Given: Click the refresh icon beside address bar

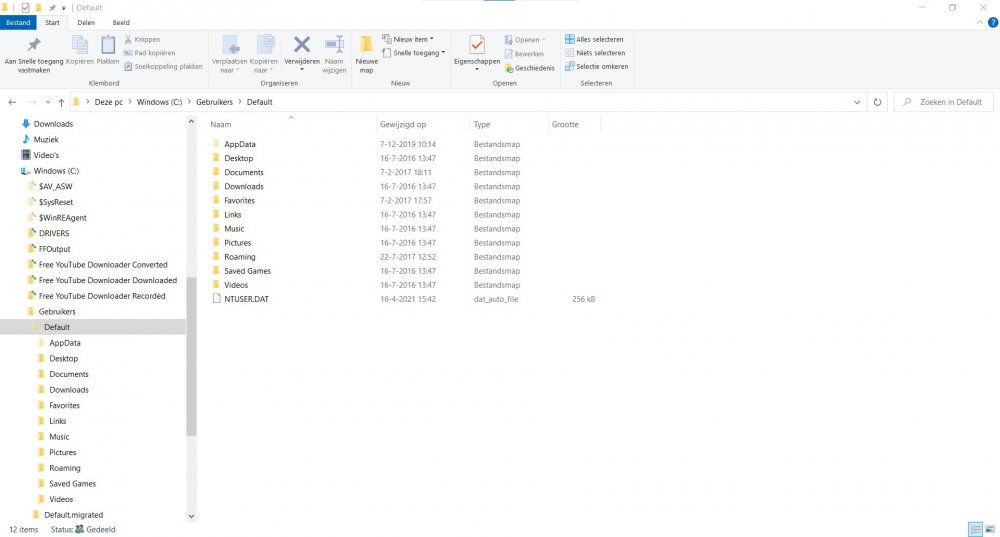Looking at the screenshot, I should click(877, 102).
